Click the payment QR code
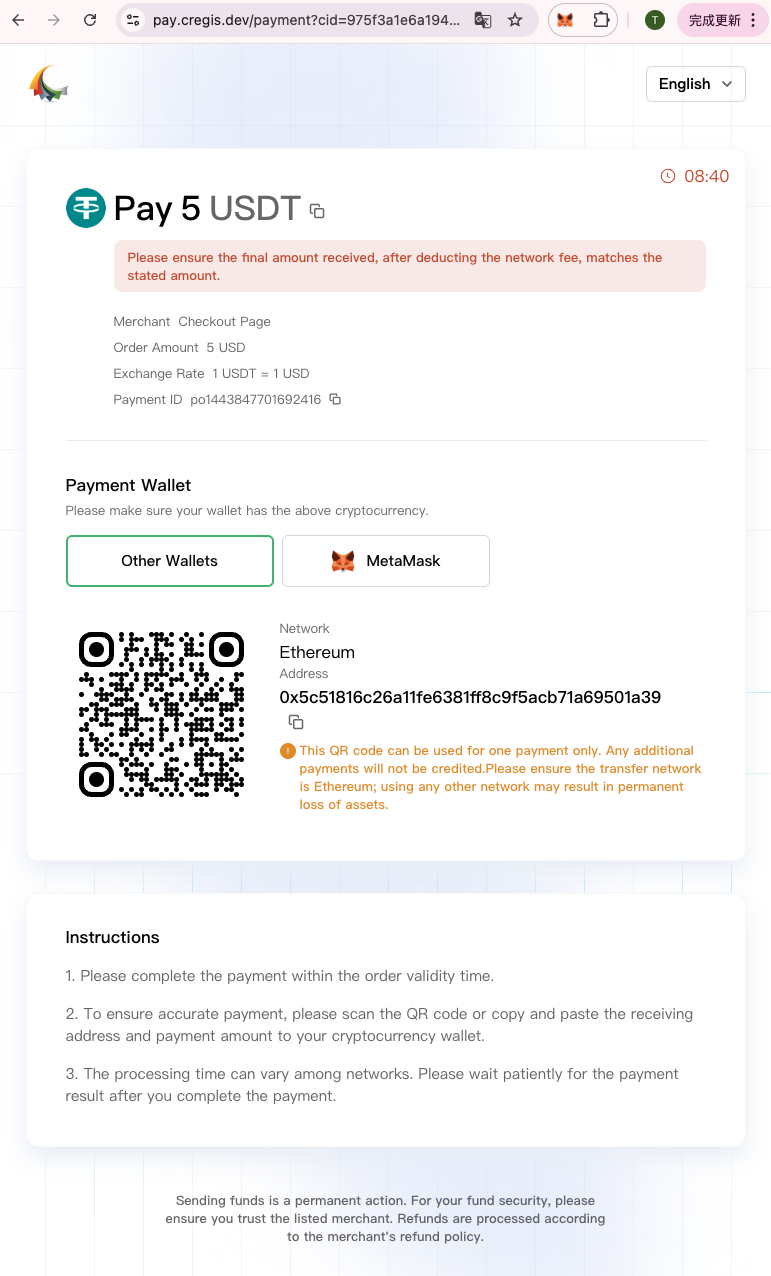The height and width of the screenshot is (1276, 771). [161, 714]
